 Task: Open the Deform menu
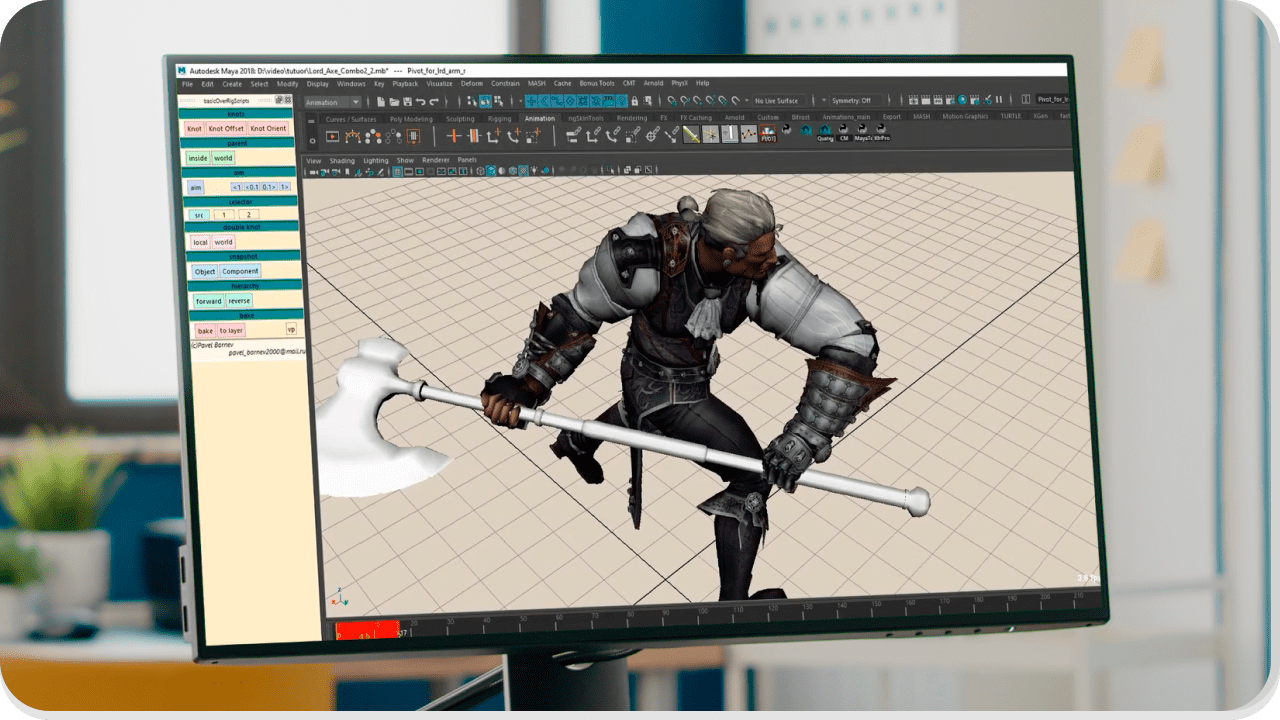coord(471,83)
